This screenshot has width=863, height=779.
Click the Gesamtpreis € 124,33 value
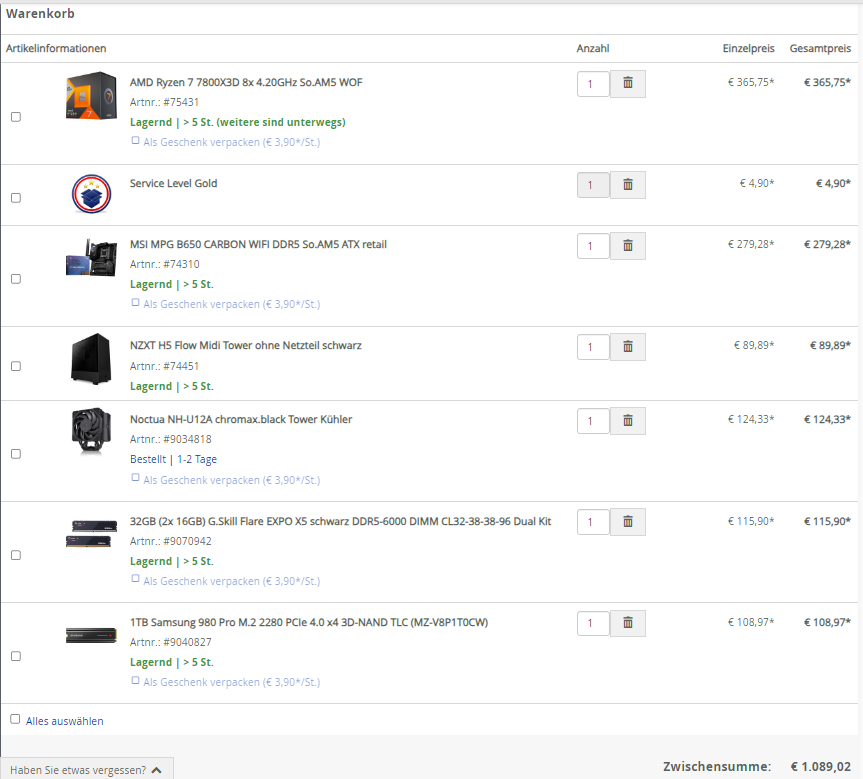click(x=827, y=420)
